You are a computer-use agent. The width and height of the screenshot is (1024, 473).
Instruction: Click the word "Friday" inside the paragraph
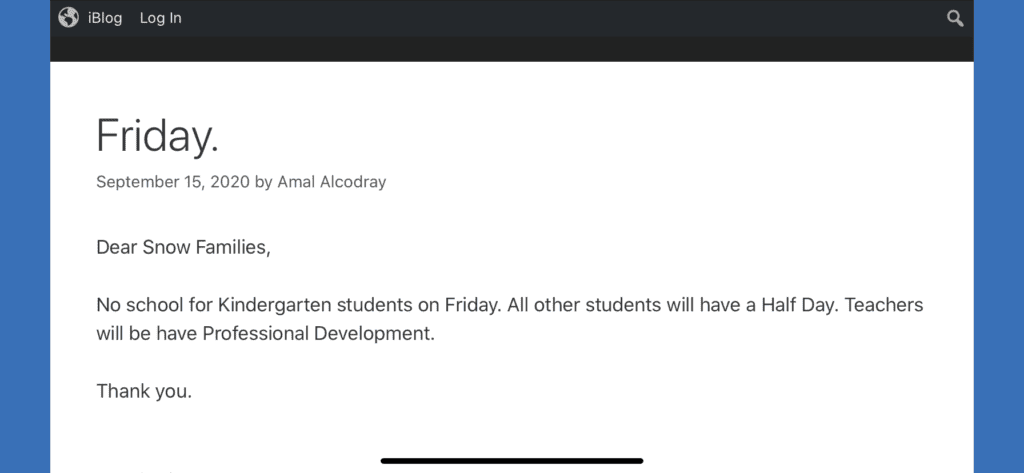(472, 305)
